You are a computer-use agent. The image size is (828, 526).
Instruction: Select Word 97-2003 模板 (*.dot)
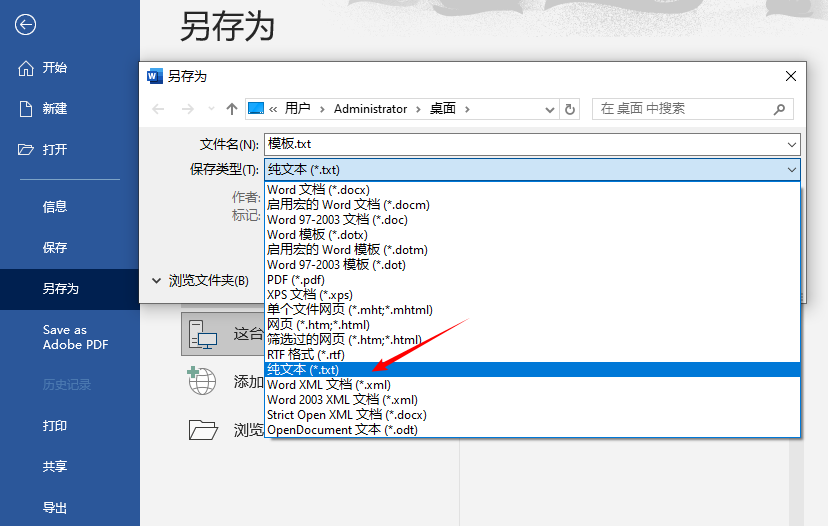pyautogui.click(x=532, y=265)
